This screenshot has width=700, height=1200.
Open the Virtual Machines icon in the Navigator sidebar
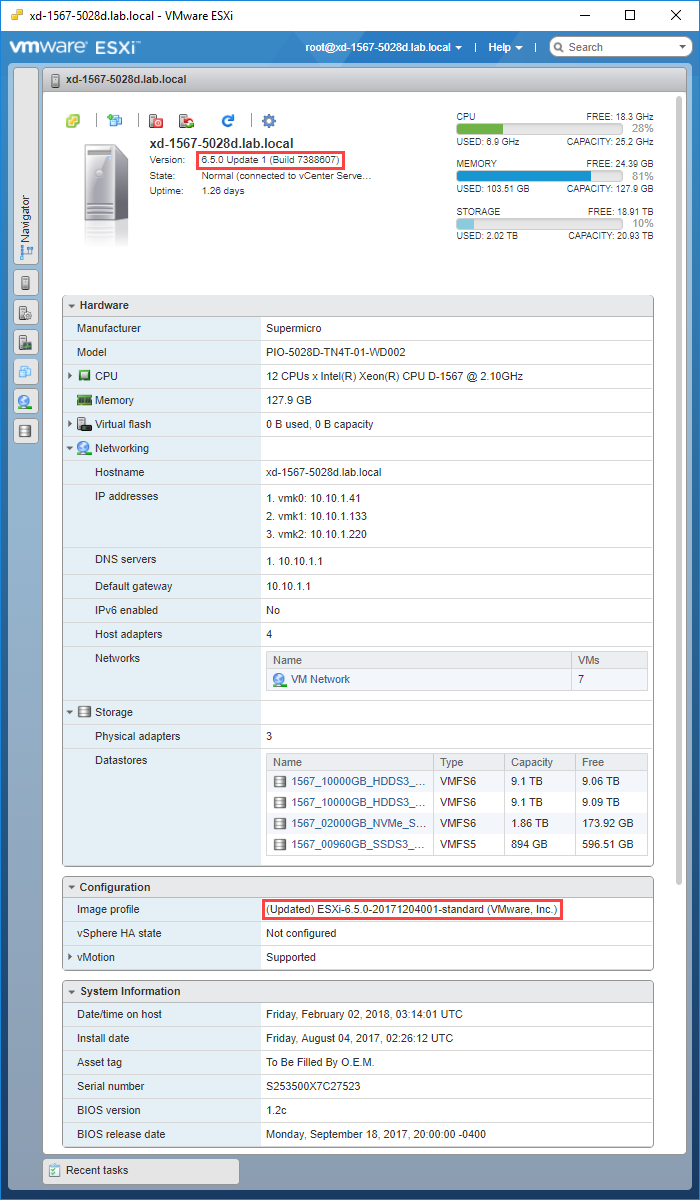(26, 372)
